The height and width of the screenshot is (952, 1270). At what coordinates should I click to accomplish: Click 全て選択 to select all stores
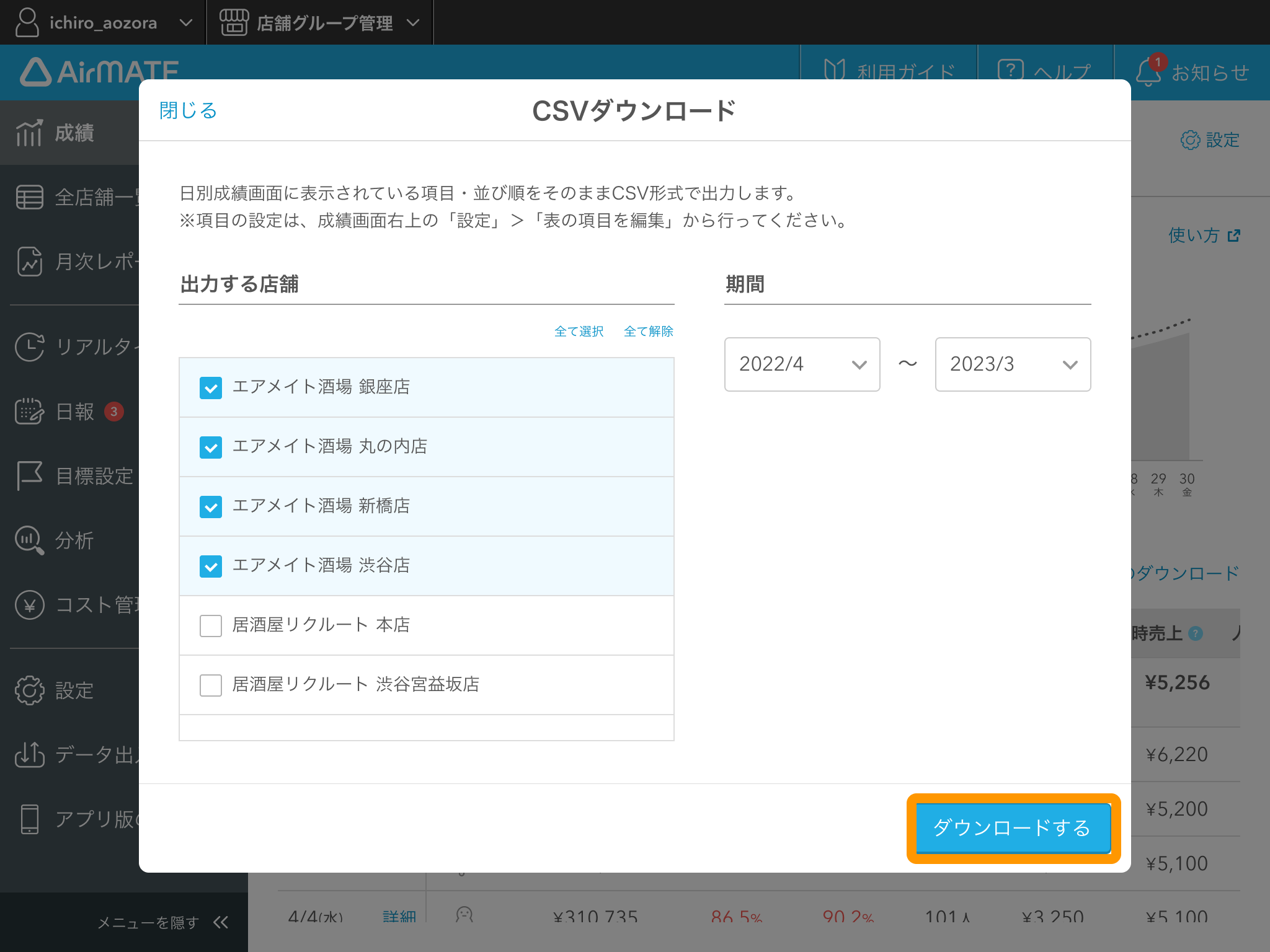coord(579,332)
